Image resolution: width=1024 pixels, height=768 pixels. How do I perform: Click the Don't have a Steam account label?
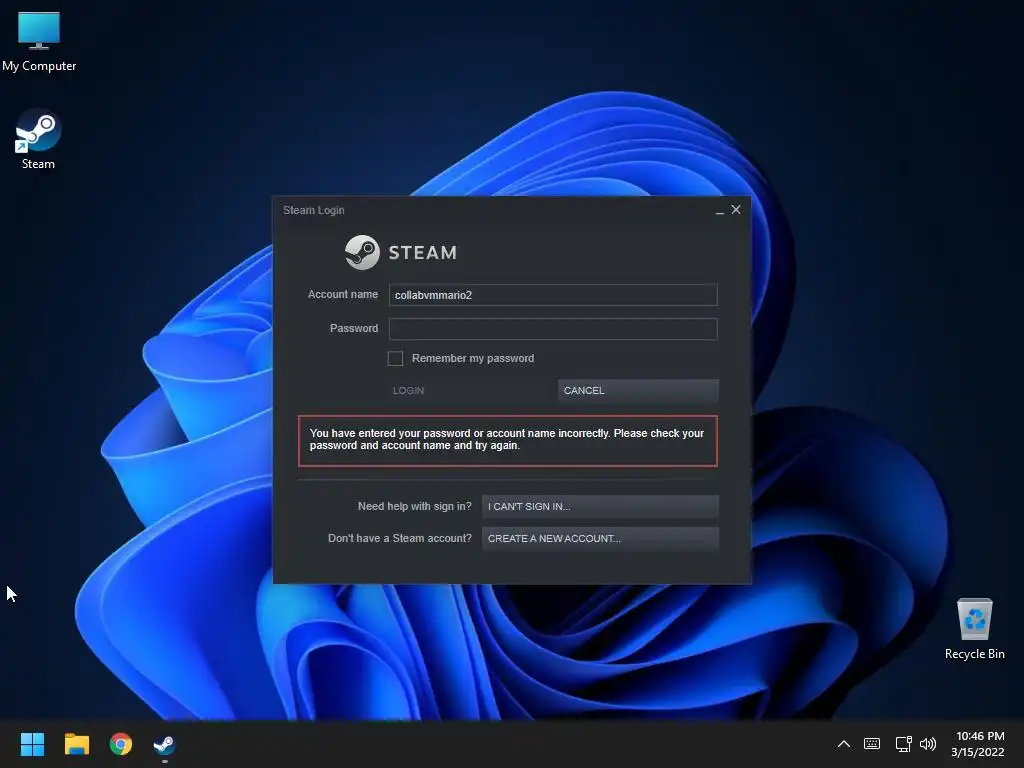pyautogui.click(x=400, y=538)
